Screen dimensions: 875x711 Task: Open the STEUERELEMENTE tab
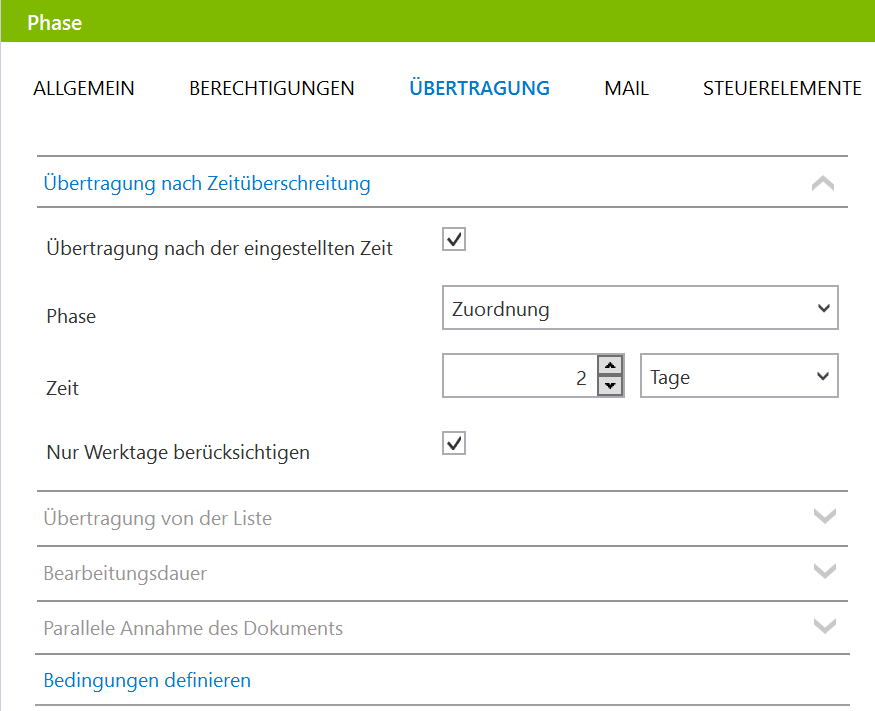(782, 88)
